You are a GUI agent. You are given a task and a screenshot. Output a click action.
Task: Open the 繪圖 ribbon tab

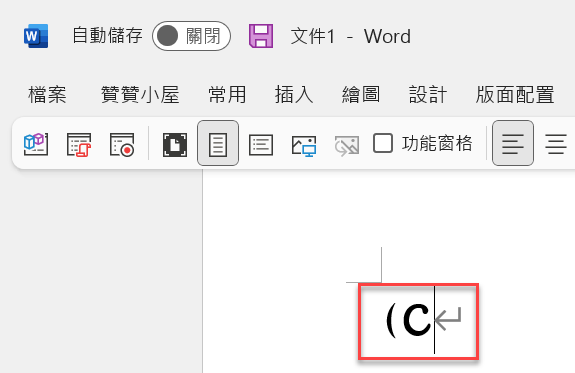tap(361, 95)
